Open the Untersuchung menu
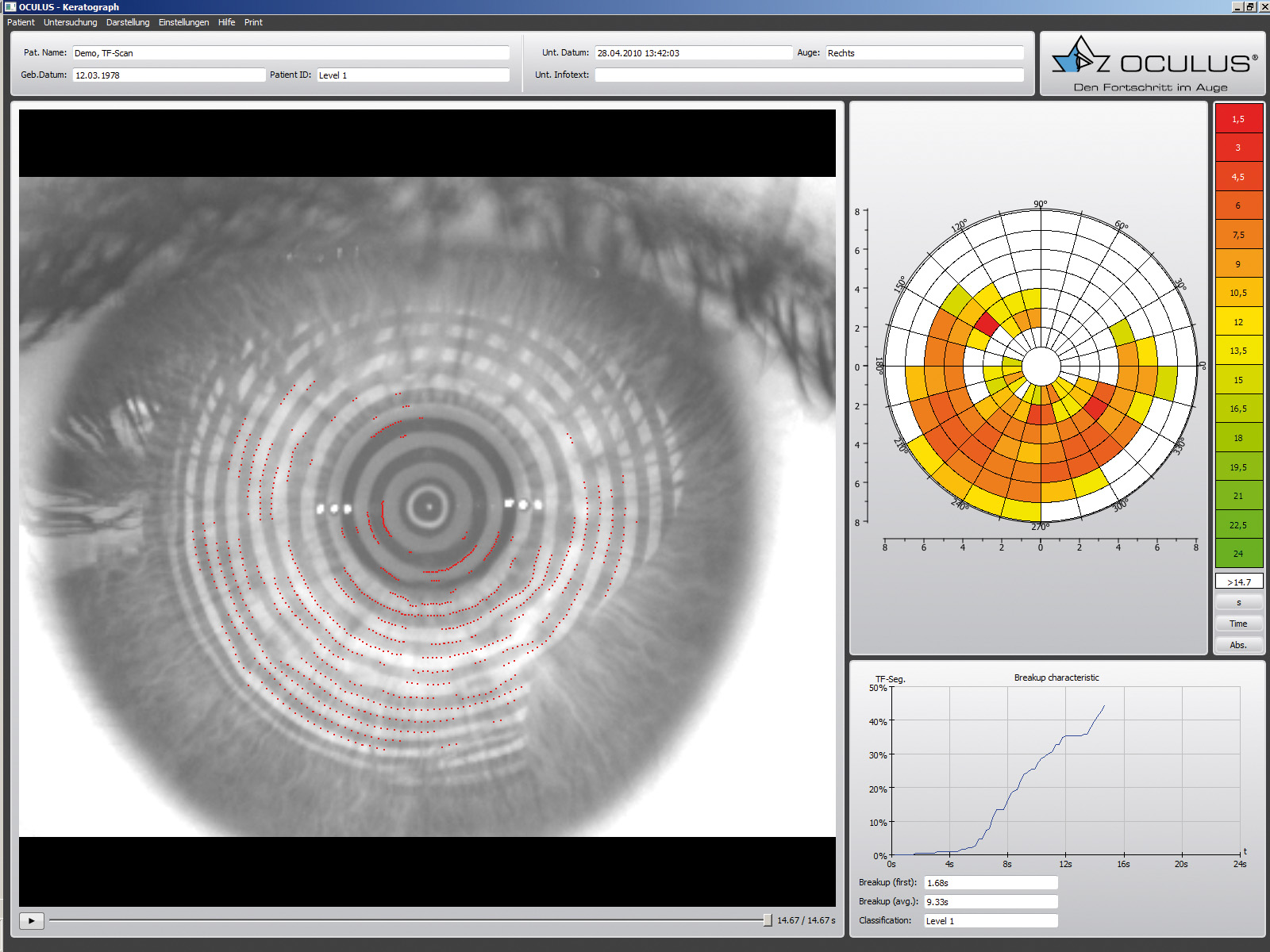The height and width of the screenshot is (952, 1270). pyautogui.click(x=70, y=22)
